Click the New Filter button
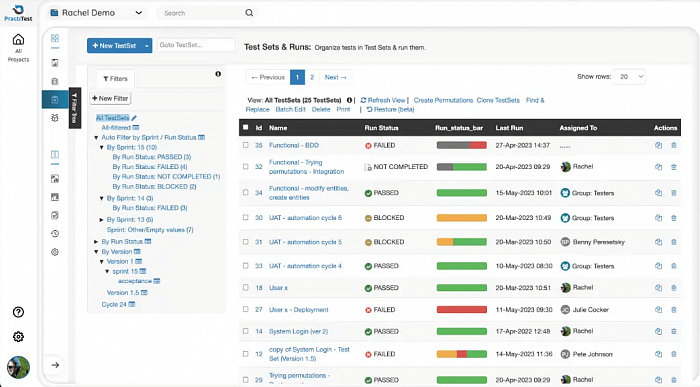This screenshot has width=700, height=387. coord(110,98)
